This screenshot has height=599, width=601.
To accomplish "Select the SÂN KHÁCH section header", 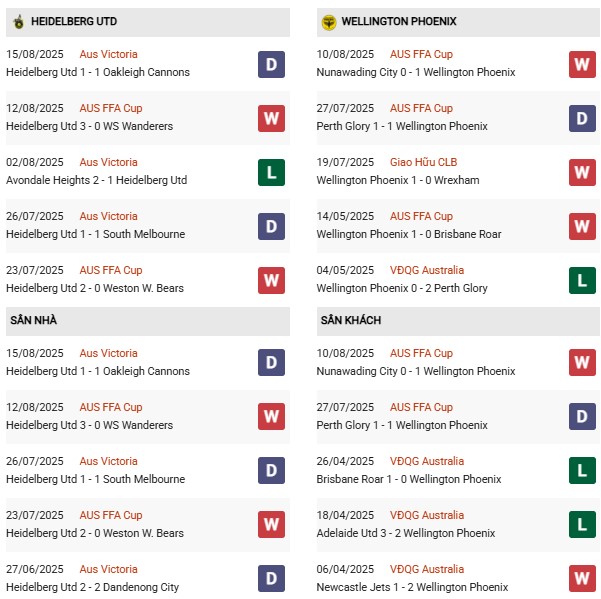I will 351,320.
